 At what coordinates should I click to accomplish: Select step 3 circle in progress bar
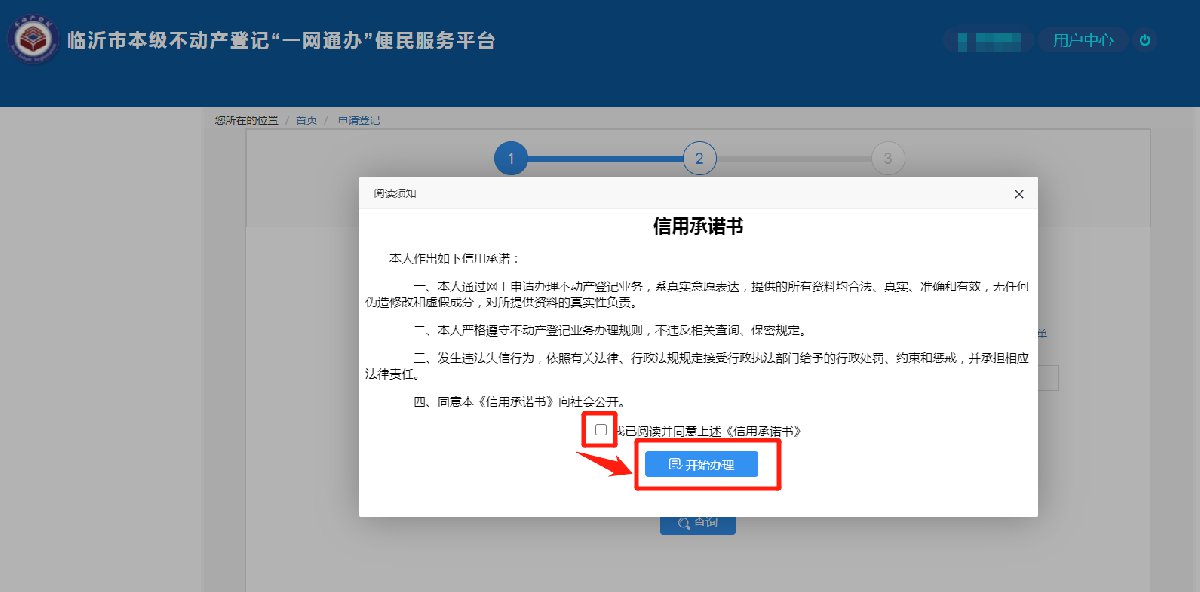(x=887, y=158)
